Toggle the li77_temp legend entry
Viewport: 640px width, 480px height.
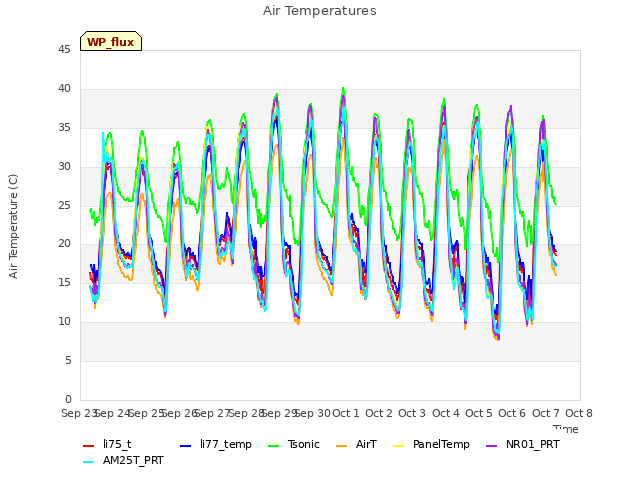tap(216, 444)
